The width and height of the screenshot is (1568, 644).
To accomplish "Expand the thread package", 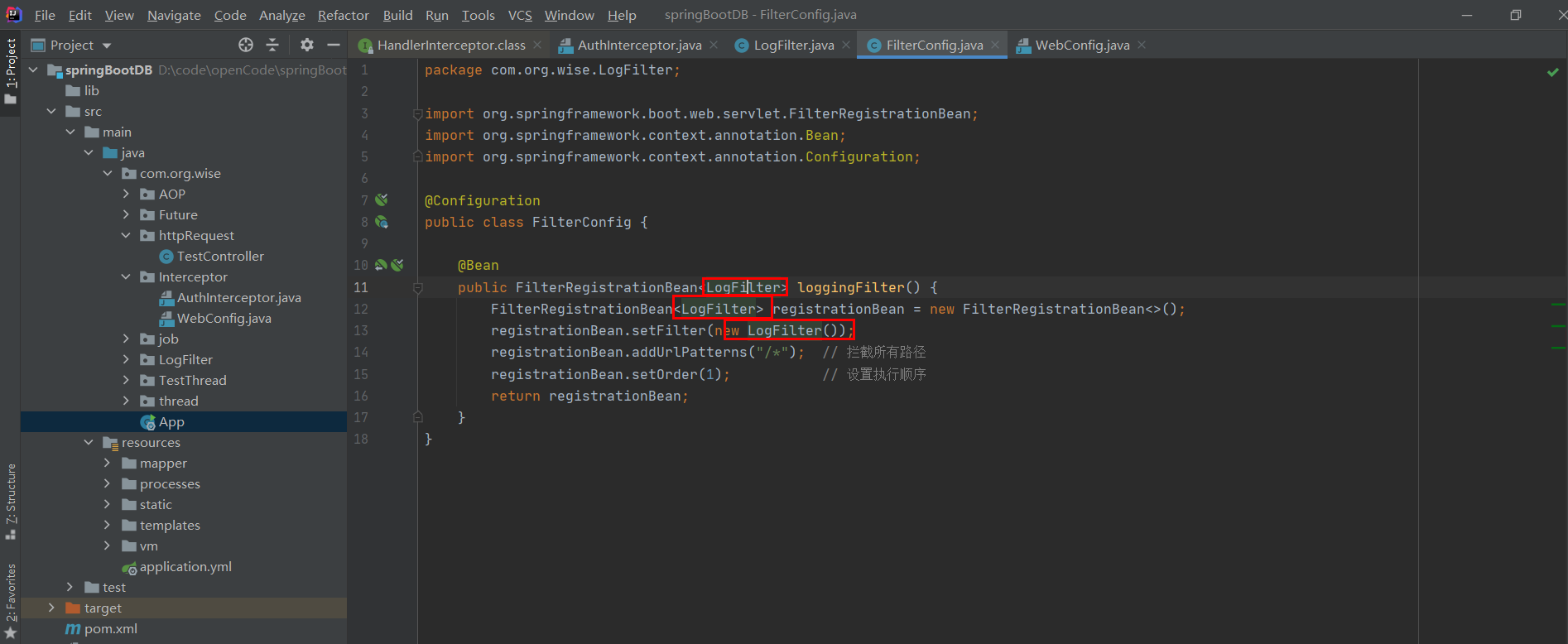I will pyautogui.click(x=126, y=401).
